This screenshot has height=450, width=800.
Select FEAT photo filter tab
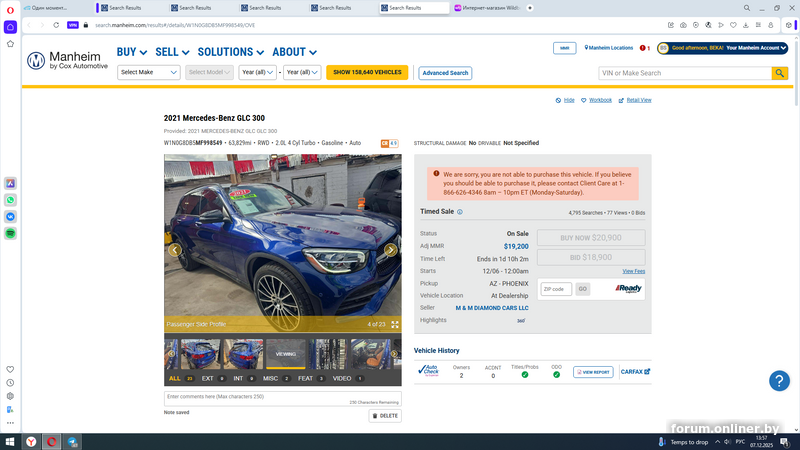(311, 379)
